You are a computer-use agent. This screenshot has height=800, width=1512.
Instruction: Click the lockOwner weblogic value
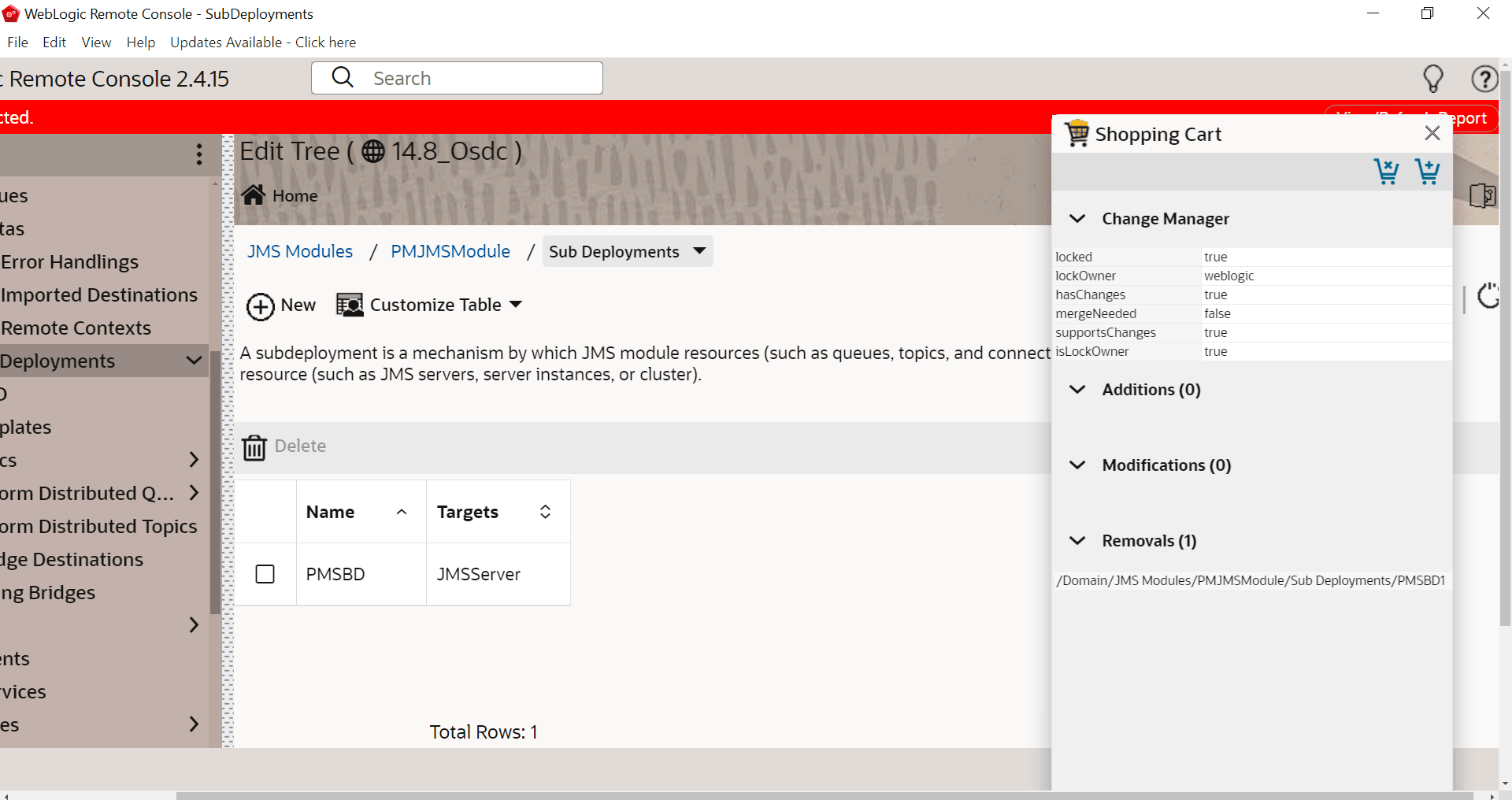tap(1228, 276)
